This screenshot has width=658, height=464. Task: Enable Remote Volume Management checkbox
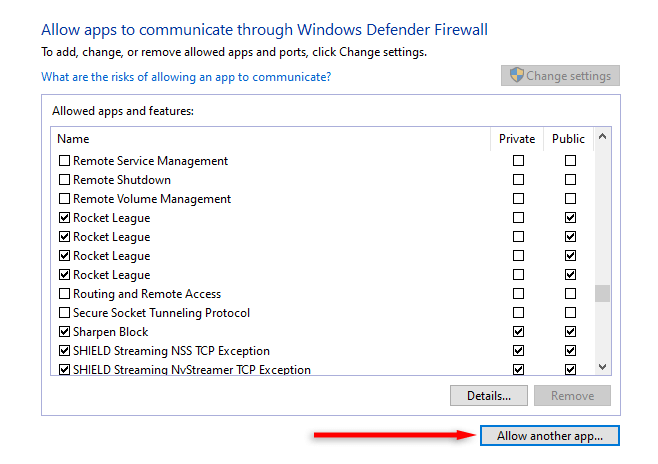tap(65, 199)
